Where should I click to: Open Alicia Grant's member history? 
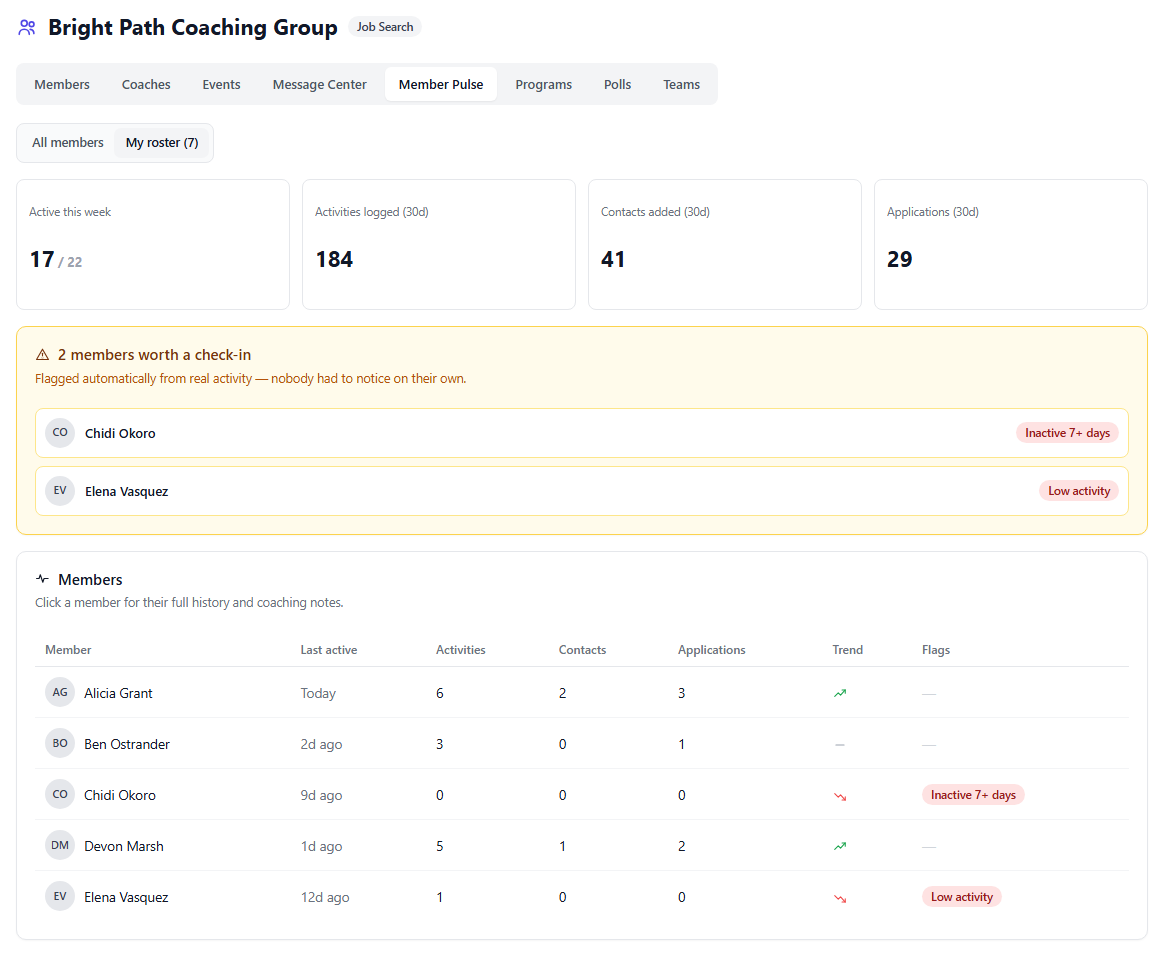(x=582, y=692)
